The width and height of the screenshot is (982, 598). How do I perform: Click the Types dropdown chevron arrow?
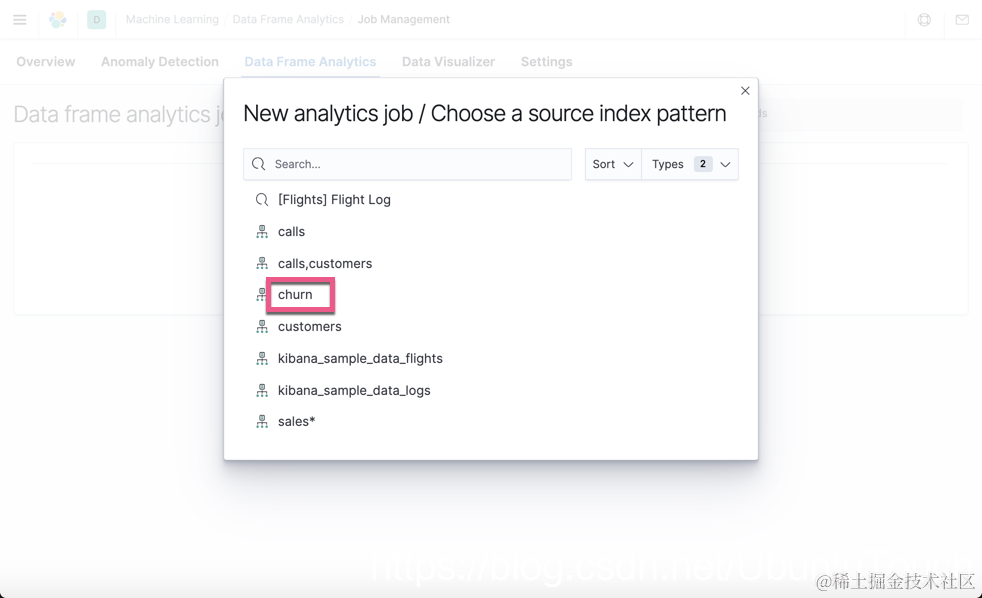click(725, 165)
